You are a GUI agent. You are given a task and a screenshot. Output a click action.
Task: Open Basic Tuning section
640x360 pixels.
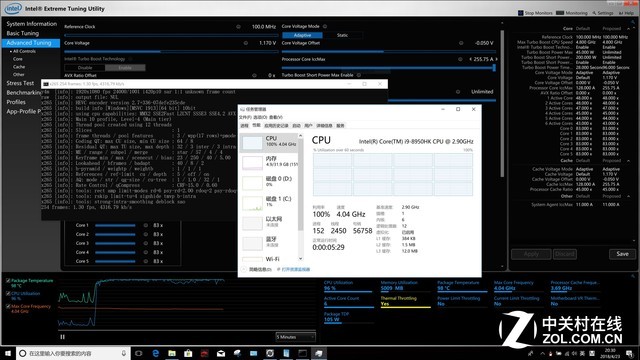click(22, 33)
